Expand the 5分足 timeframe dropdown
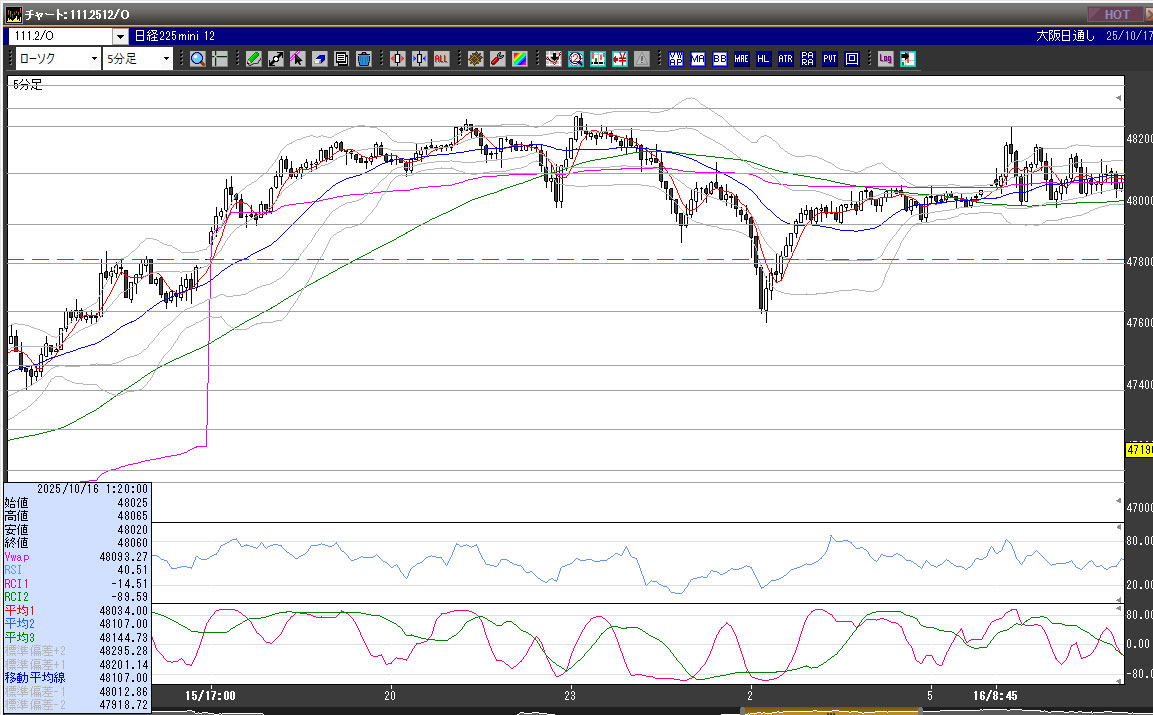Image resolution: width=1153 pixels, height=715 pixels. point(166,59)
